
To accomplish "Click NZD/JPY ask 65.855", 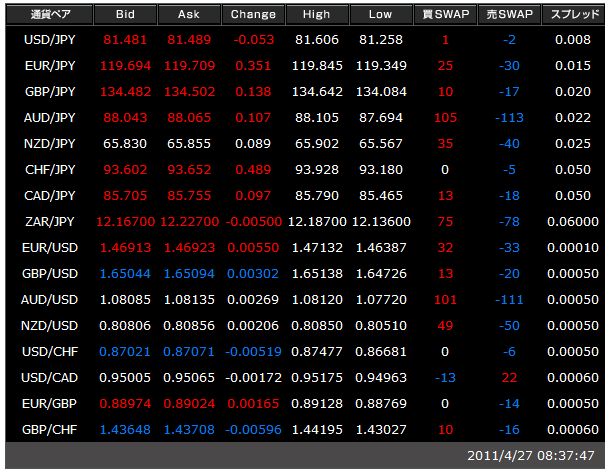I will (x=189, y=144).
